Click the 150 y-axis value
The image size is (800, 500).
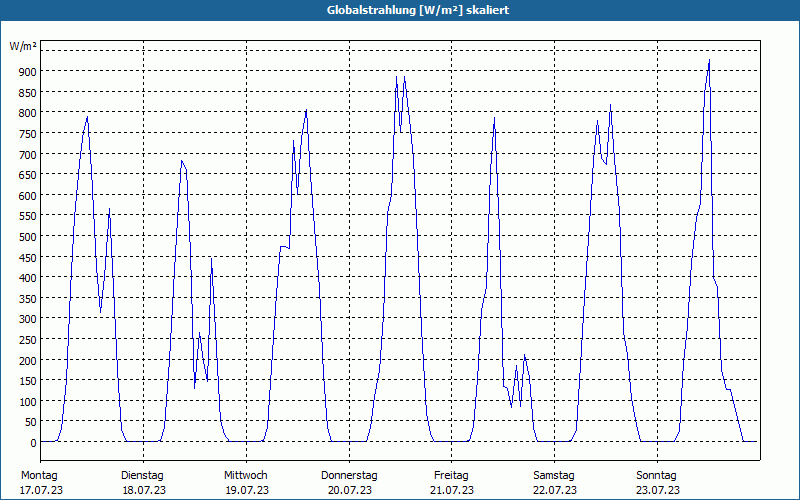point(28,382)
